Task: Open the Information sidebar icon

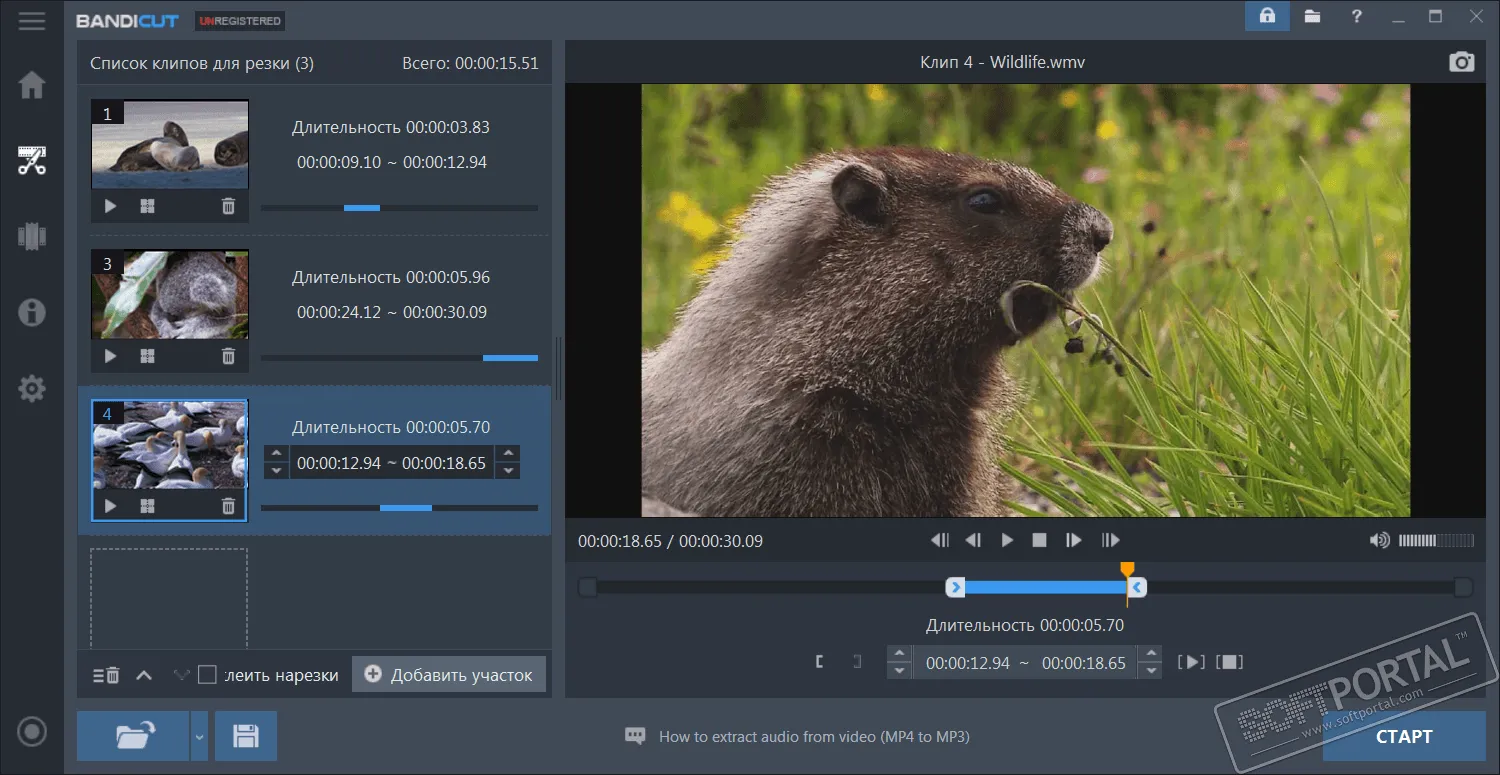Action: coord(32,312)
